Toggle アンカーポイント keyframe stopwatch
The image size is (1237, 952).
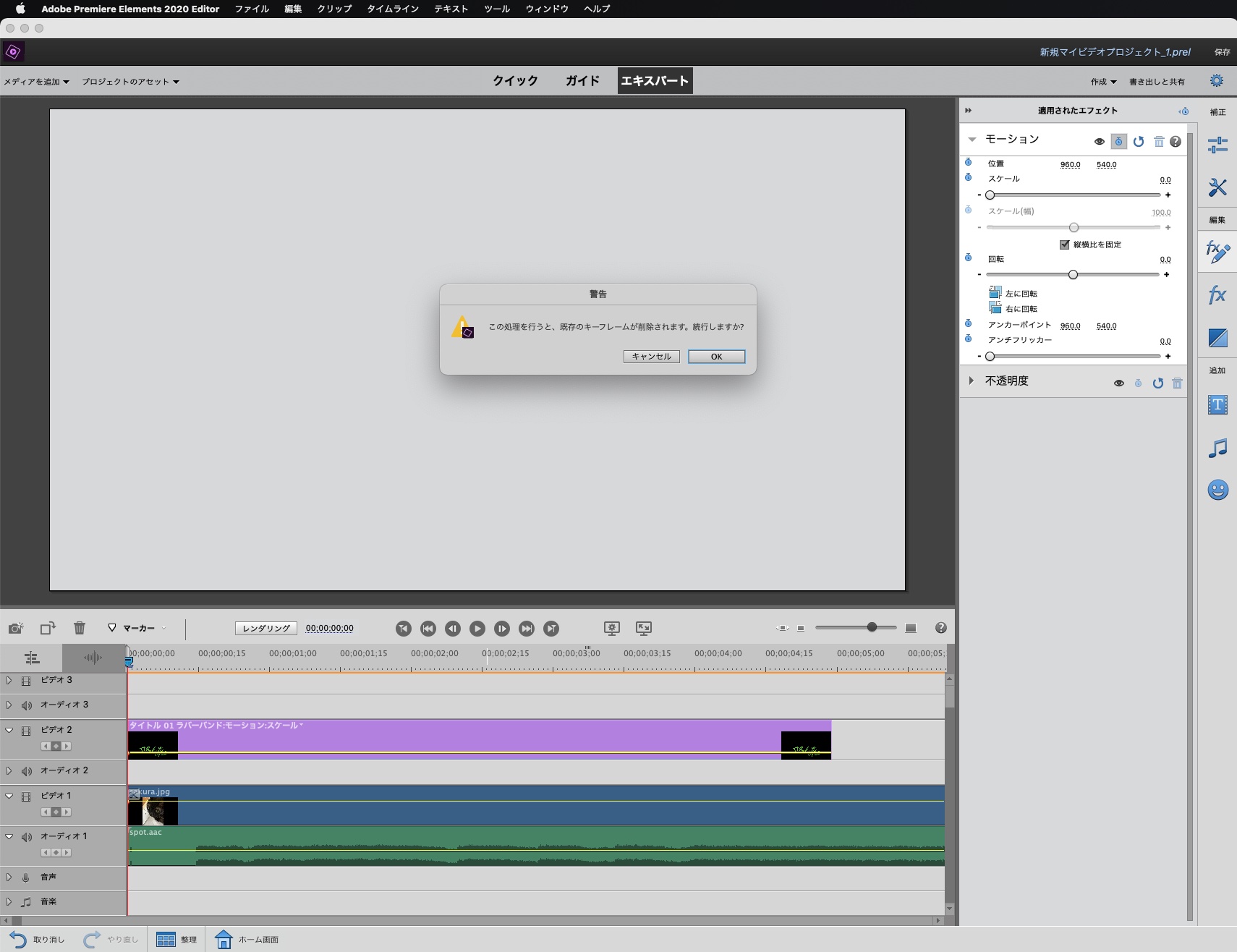[968, 323]
